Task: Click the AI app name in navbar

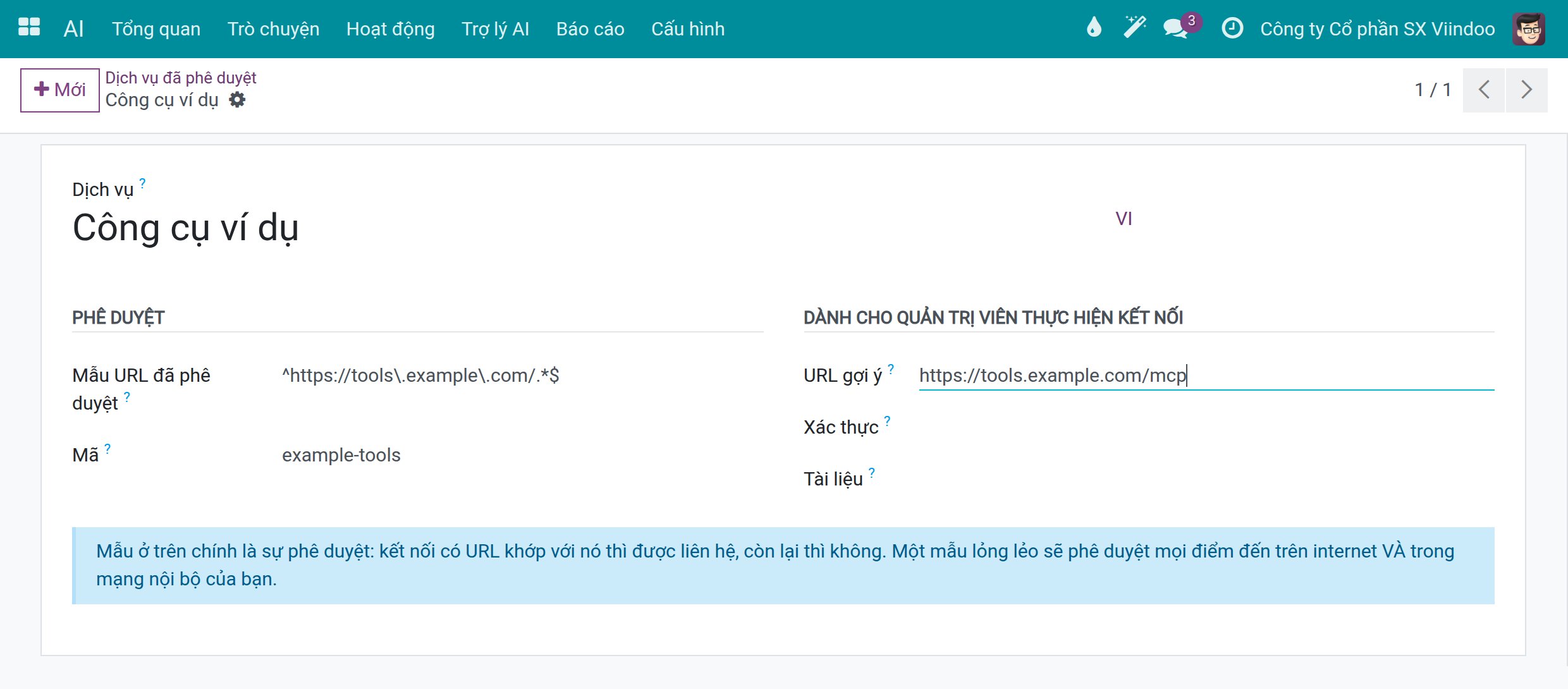Action: click(73, 29)
